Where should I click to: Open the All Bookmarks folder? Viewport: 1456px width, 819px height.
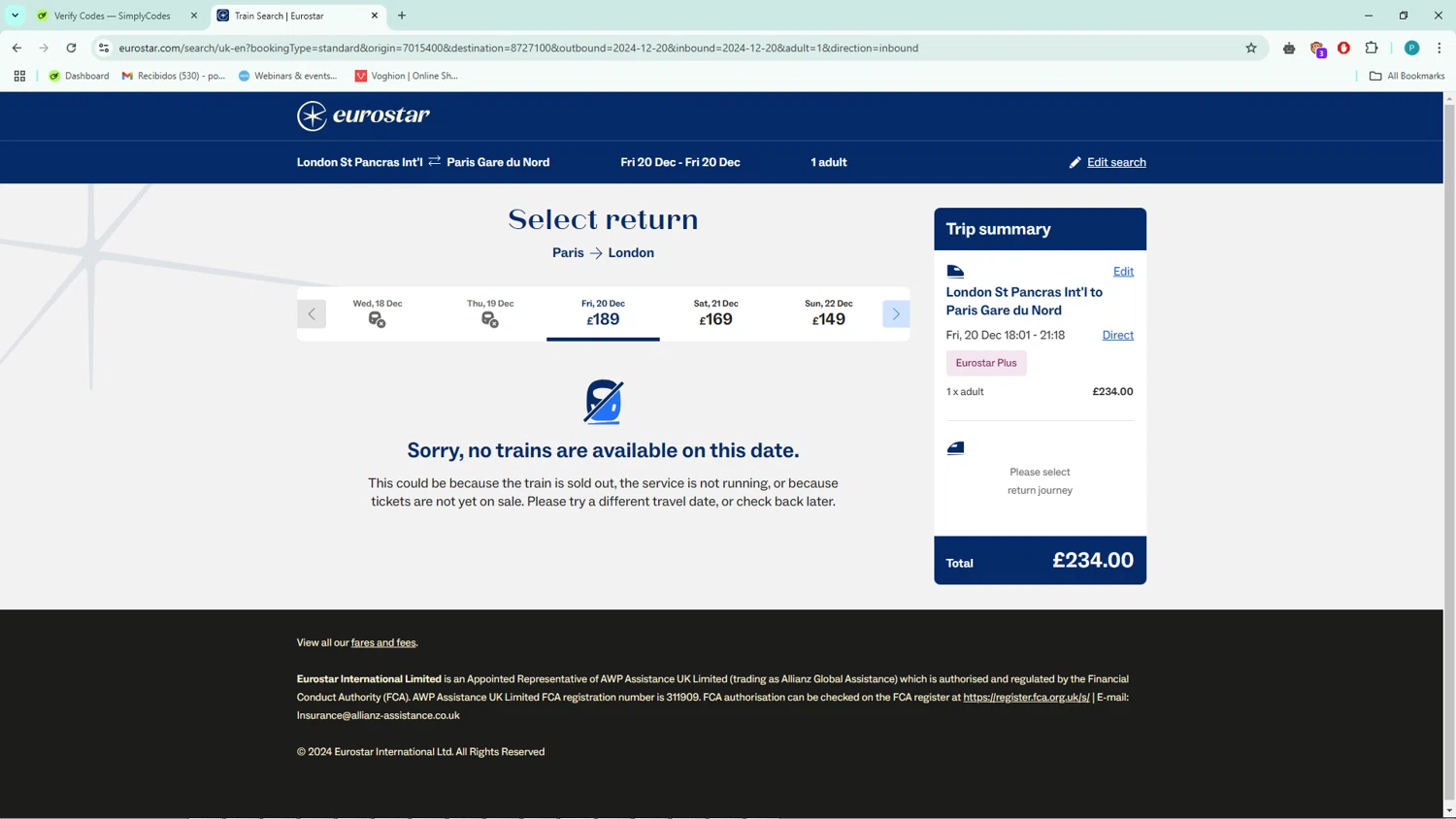(1406, 76)
